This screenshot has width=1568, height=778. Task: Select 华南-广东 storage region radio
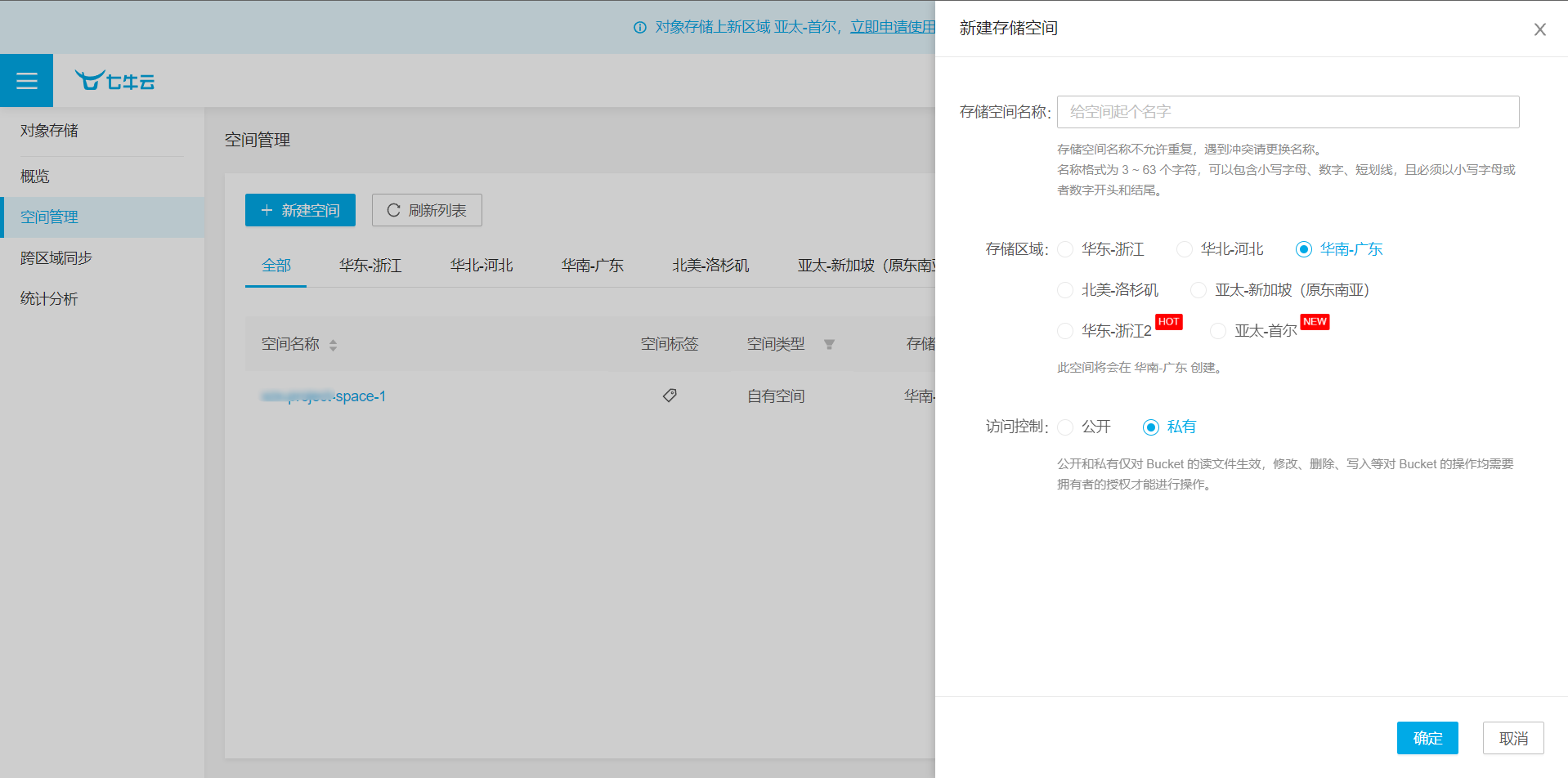pos(1304,249)
